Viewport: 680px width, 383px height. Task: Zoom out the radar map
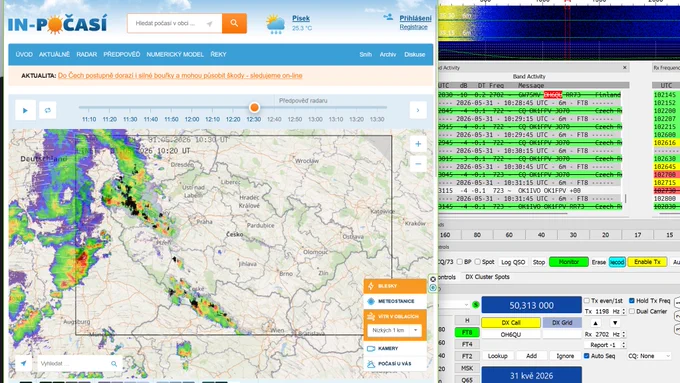click(x=418, y=164)
